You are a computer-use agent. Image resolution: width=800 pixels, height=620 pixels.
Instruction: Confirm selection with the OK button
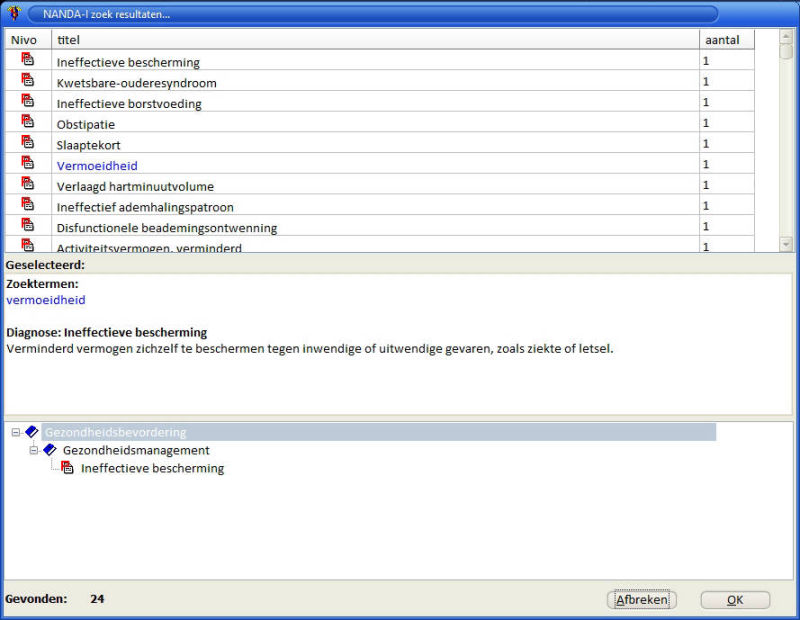point(735,600)
